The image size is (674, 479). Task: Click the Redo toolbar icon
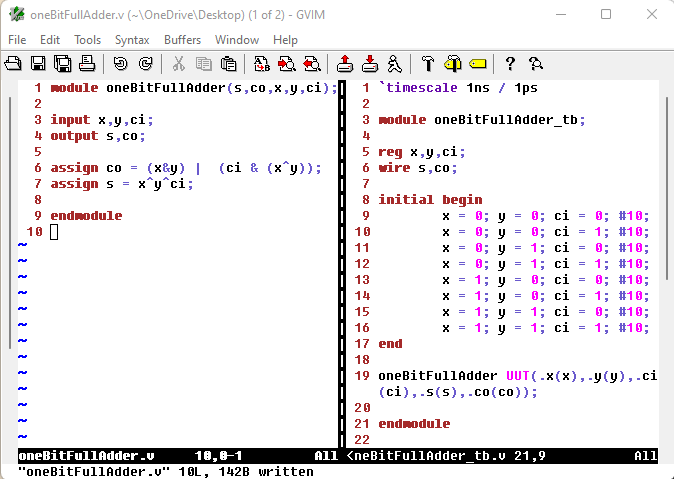point(145,64)
